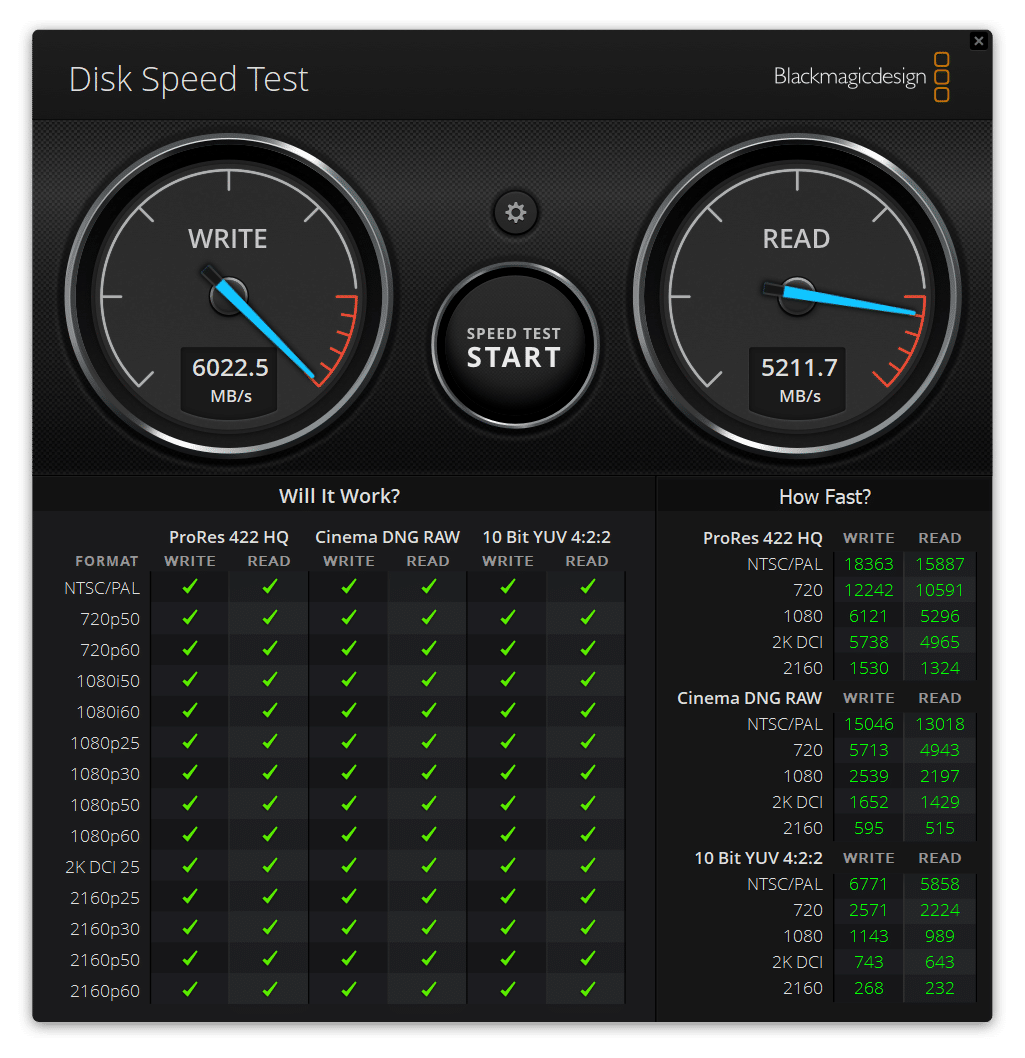
Task: Click the Cinema DNG 2160 write value 595
Action: click(868, 828)
